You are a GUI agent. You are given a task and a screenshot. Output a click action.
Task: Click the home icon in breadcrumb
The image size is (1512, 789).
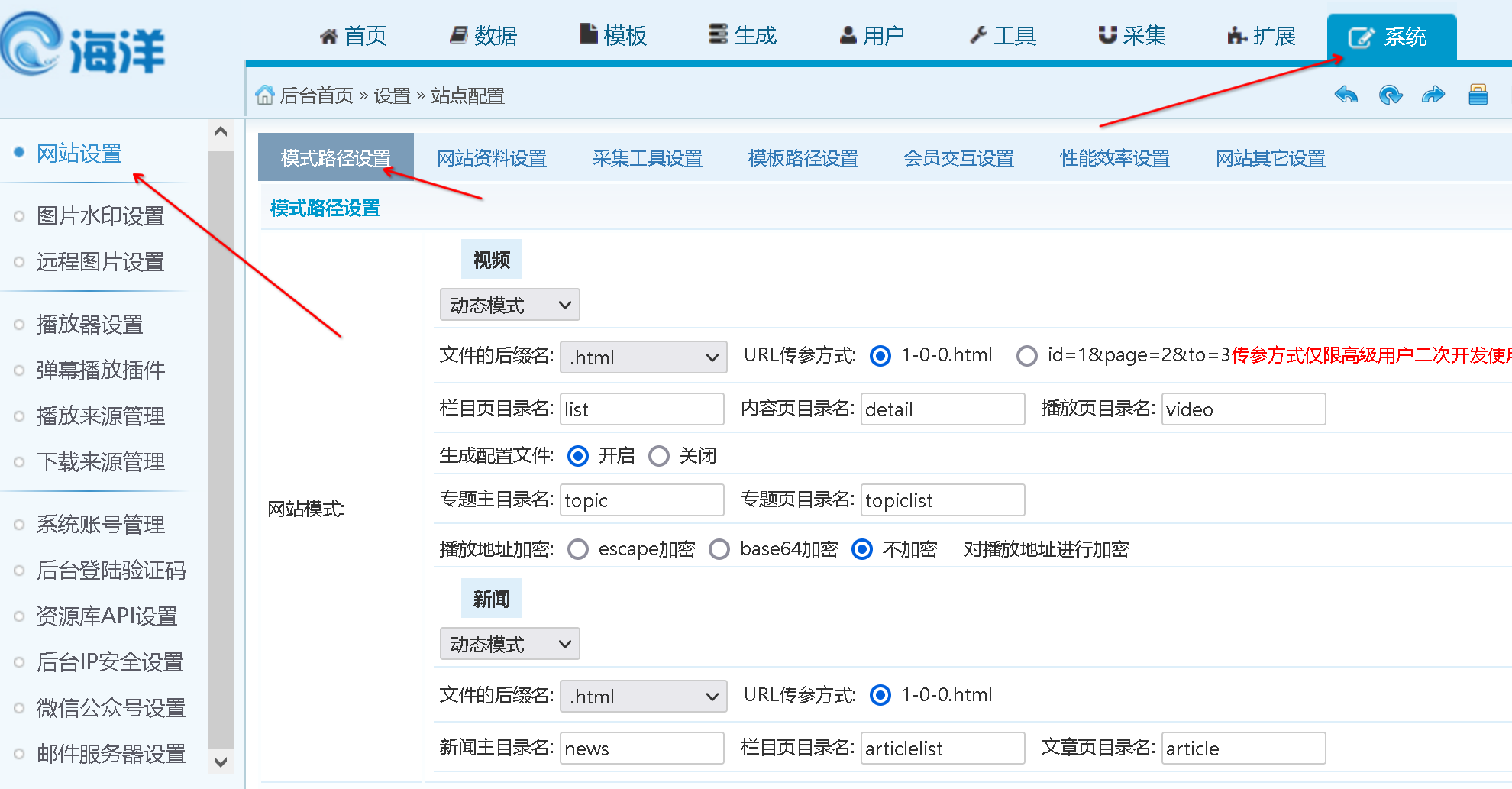[265, 95]
